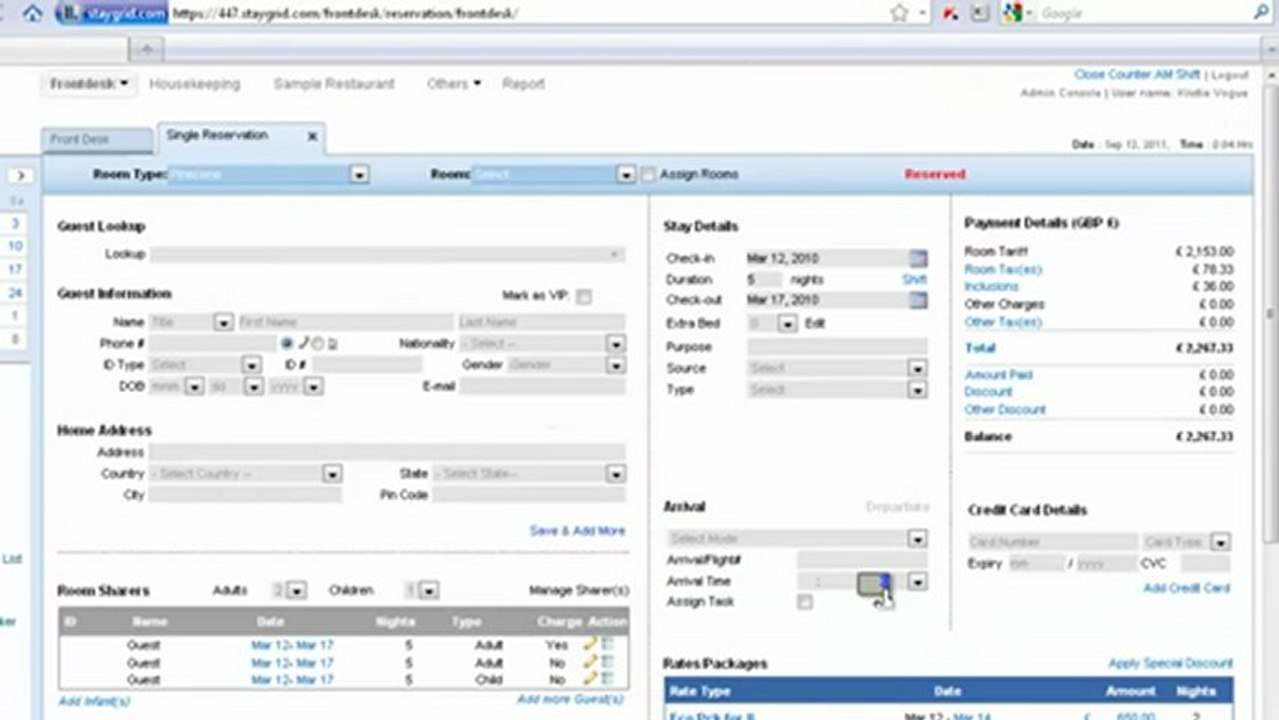Open the Inclusions link
1279x720 pixels.
[x=991, y=287]
